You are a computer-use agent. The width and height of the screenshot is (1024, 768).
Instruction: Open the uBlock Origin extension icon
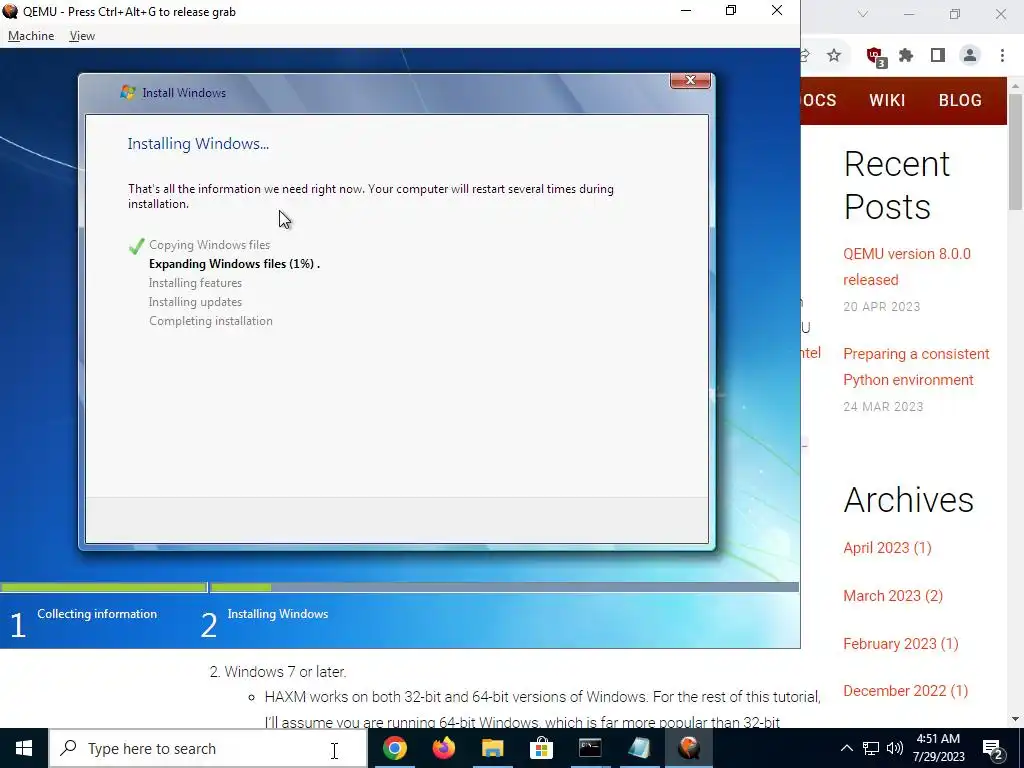point(876,57)
